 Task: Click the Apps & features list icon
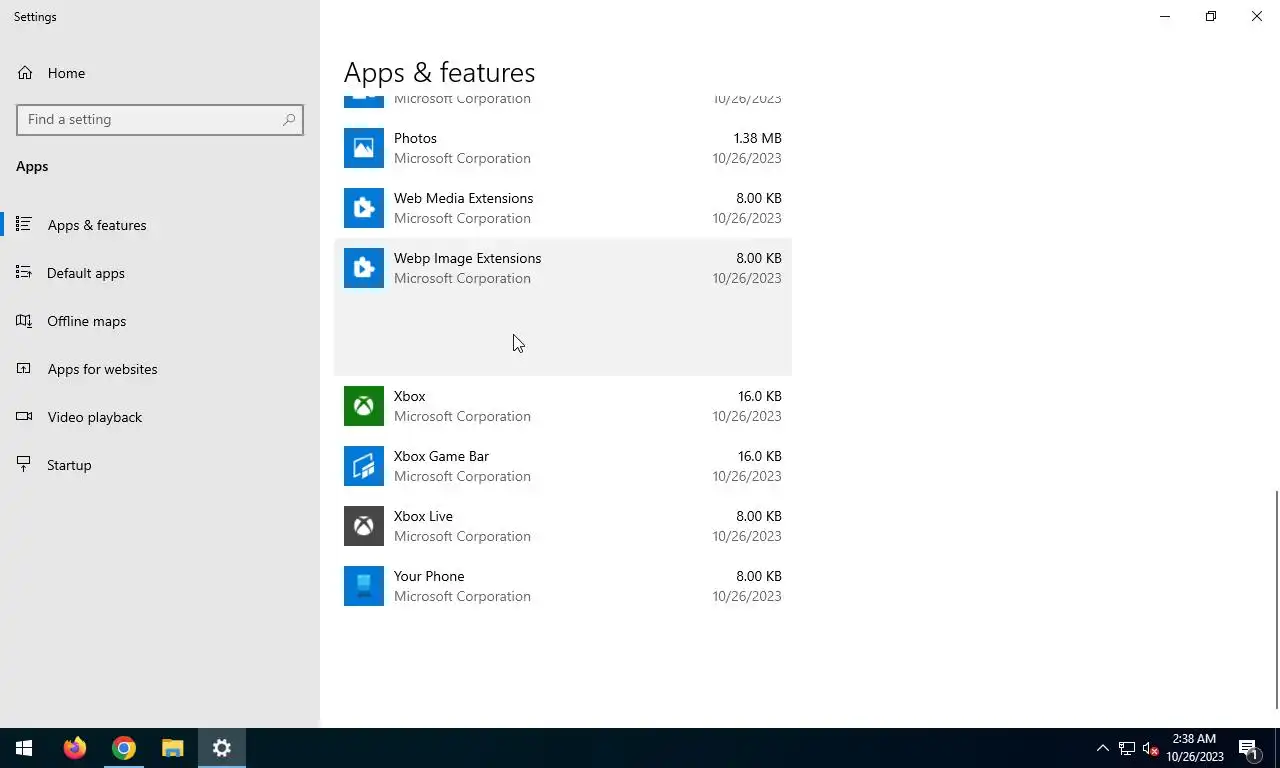(24, 224)
